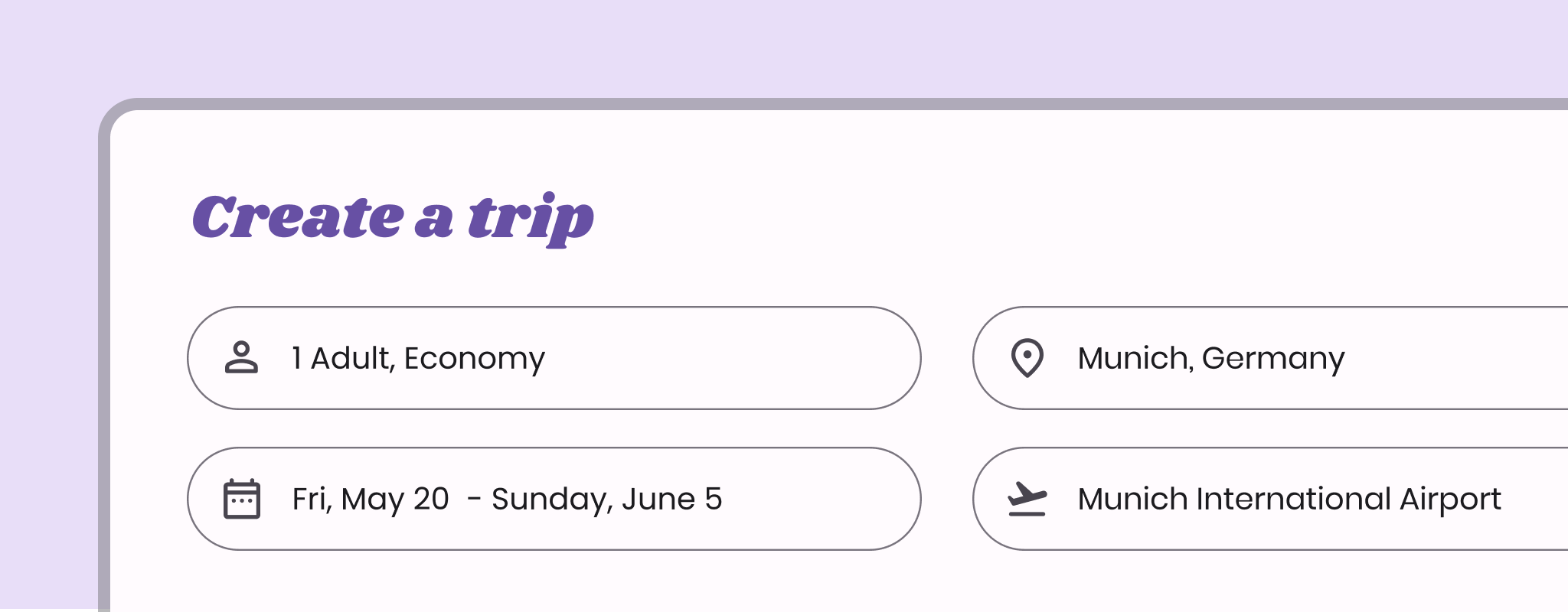Click the "Create a trip" heading
This screenshot has height=612, width=1568.
tap(393, 218)
